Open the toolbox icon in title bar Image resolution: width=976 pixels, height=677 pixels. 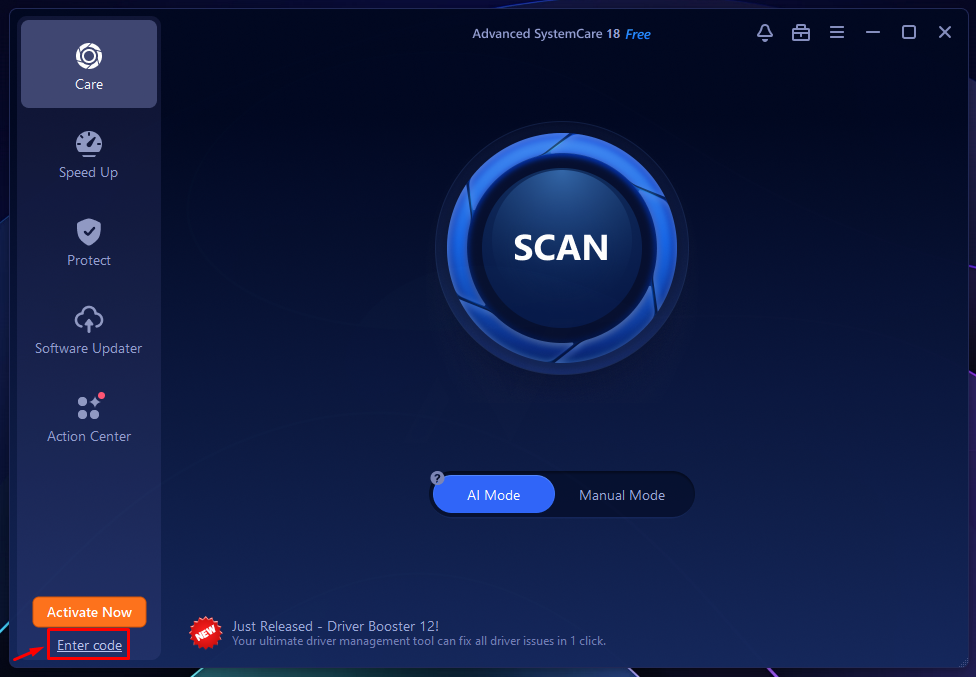[x=801, y=32]
